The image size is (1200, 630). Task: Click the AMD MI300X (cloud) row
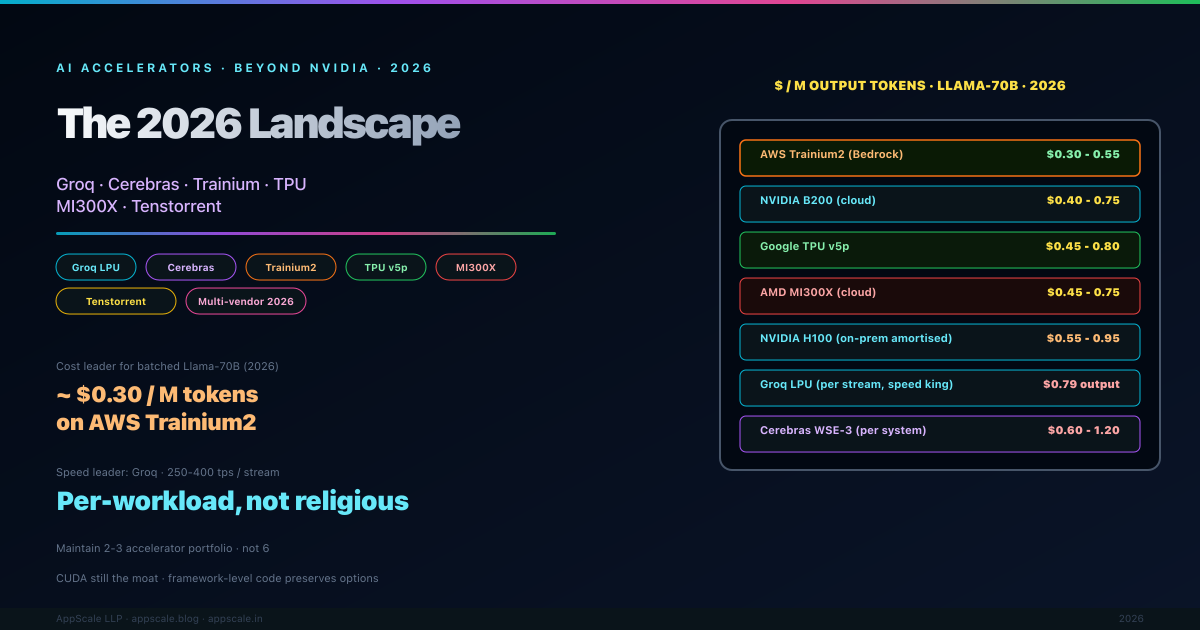pyautogui.click(x=939, y=296)
